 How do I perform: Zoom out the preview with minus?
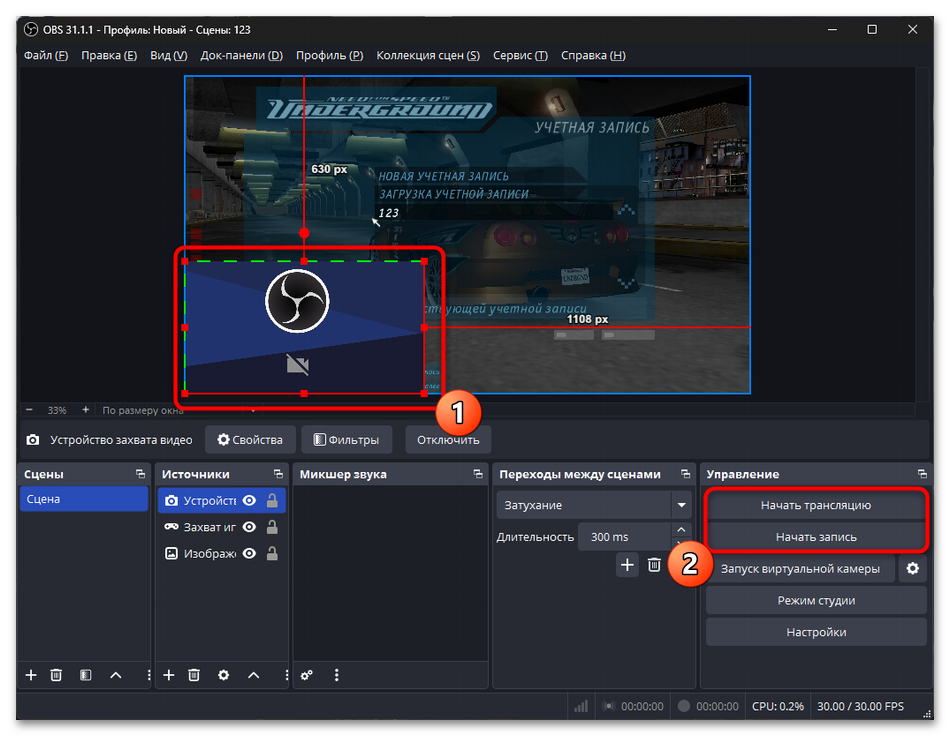tap(29, 410)
